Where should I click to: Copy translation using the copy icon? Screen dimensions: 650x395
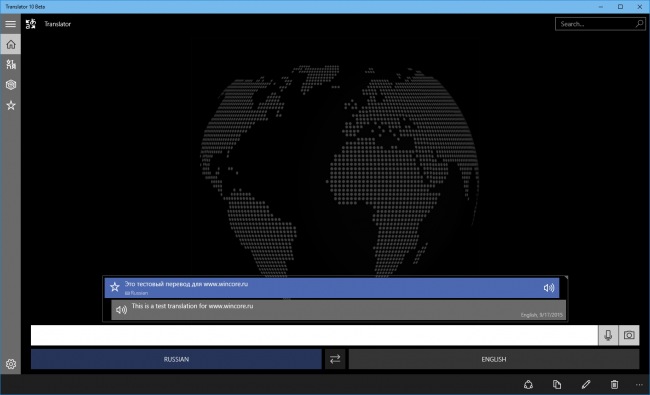click(x=557, y=385)
